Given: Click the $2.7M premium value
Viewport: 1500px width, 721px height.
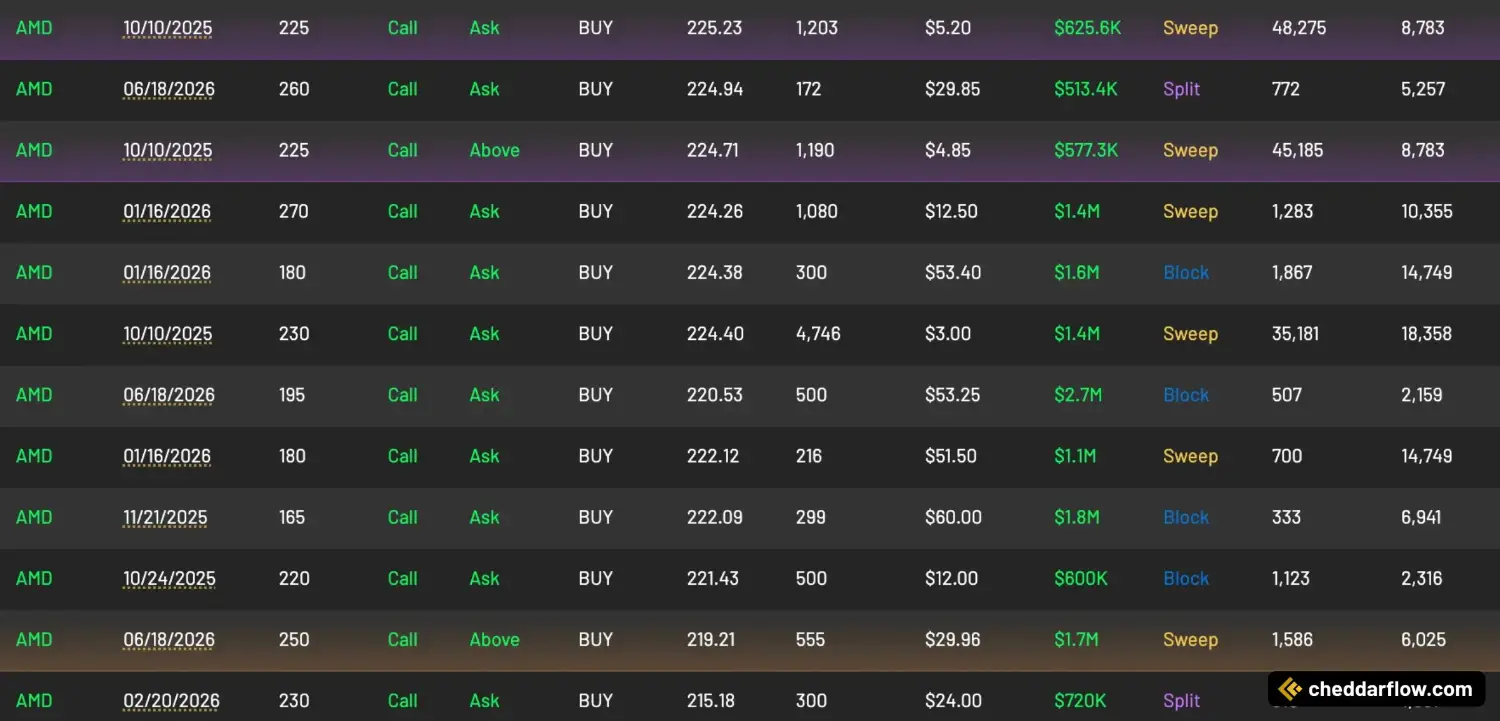Looking at the screenshot, I should tap(1077, 395).
